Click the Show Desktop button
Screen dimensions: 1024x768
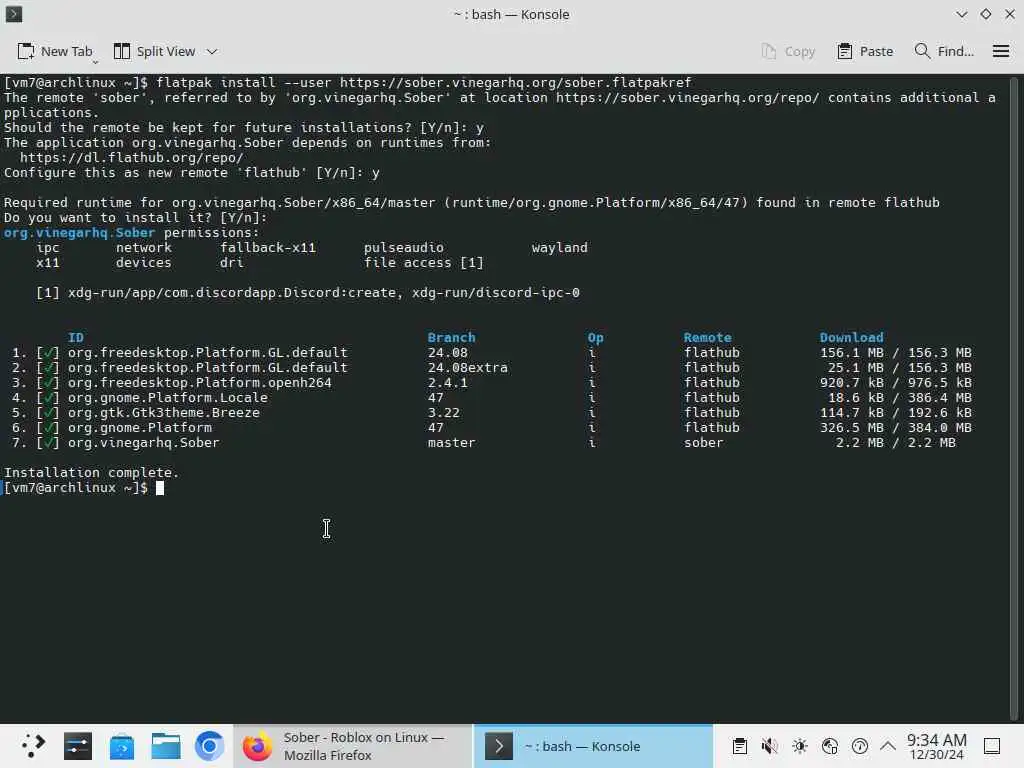pyautogui.click(x=992, y=746)
